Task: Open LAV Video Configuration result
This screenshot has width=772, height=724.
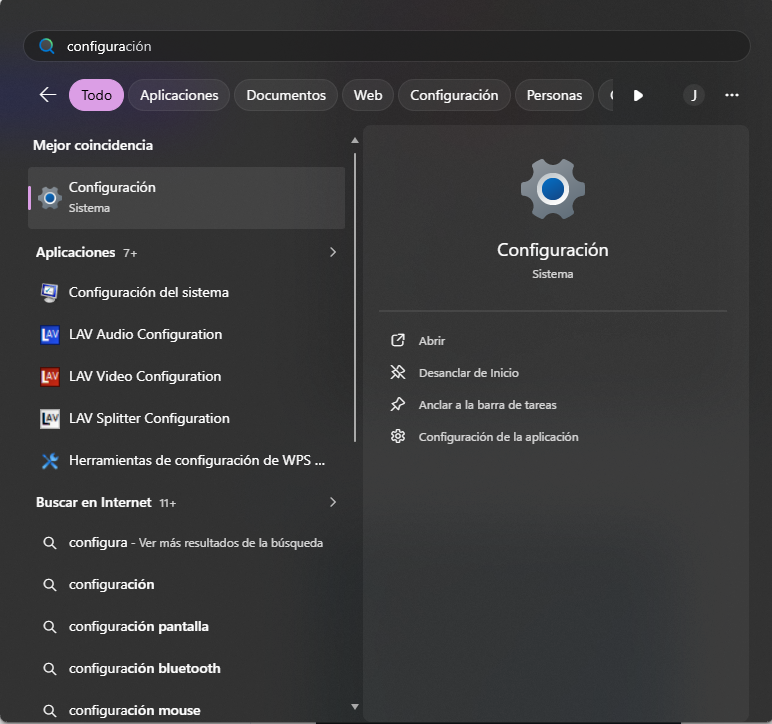Action: (187, 377)
